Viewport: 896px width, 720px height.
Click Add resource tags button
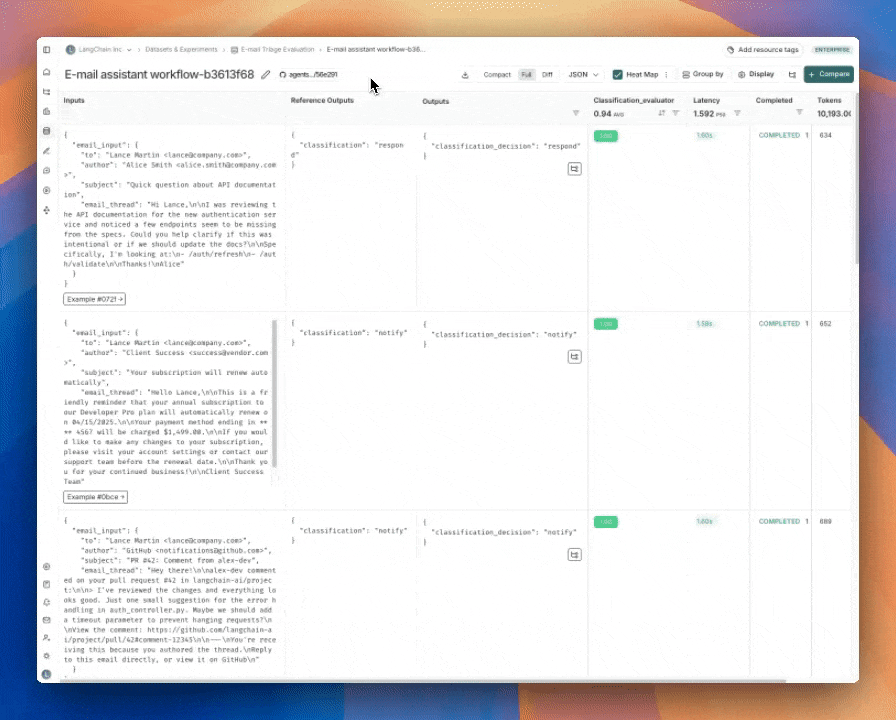[762, 49]
